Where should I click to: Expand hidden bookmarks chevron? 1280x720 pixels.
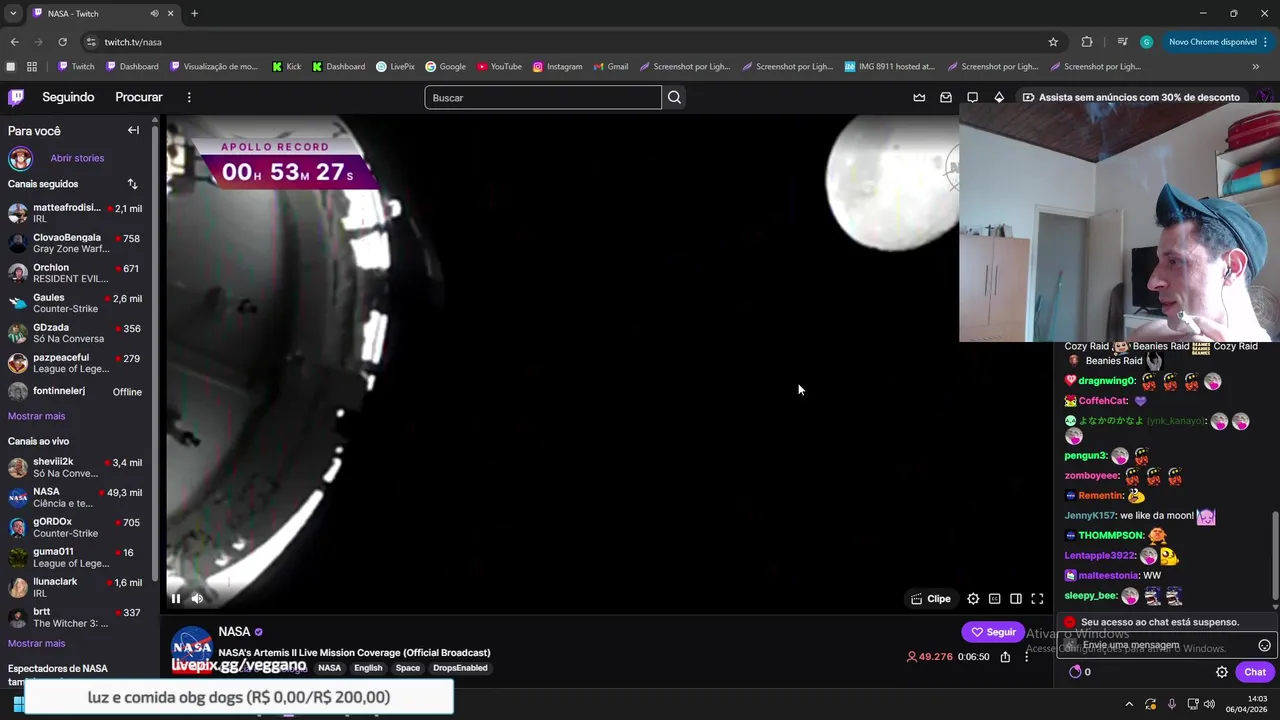[x=1256, y=67]
